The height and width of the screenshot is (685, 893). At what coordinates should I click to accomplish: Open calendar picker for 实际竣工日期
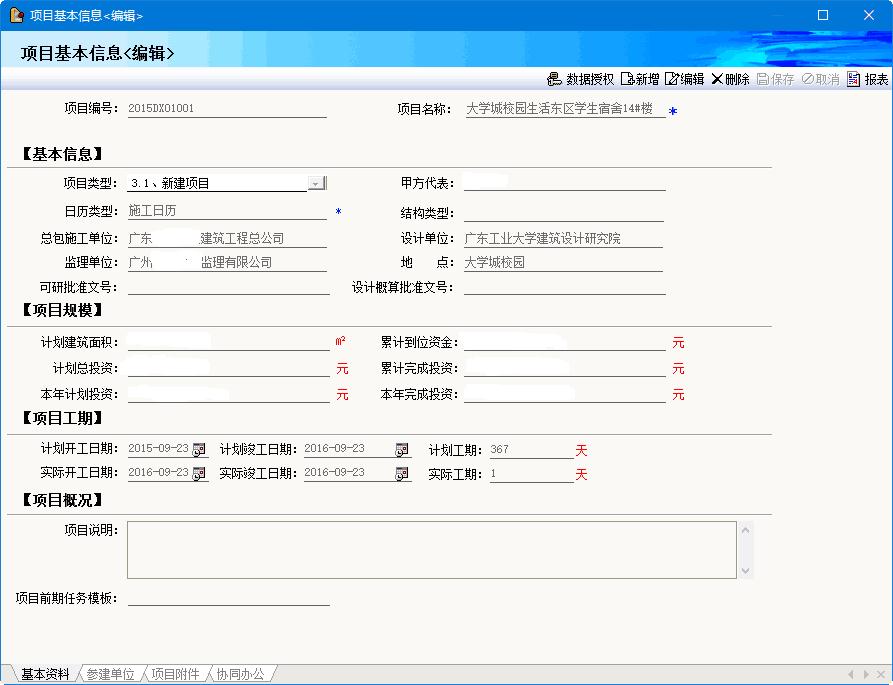pyautogui.click(x=402, y=473)
